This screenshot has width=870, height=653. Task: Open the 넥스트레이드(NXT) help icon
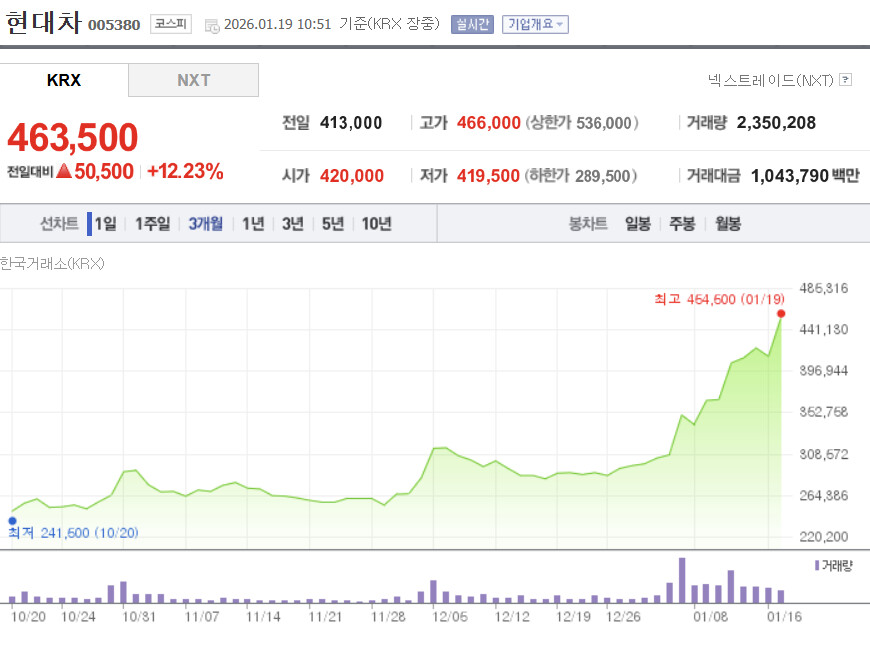(846, 80)
